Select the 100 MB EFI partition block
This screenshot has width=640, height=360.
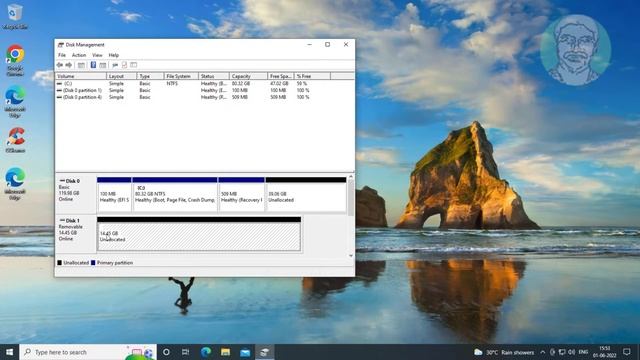pos(114,195)
